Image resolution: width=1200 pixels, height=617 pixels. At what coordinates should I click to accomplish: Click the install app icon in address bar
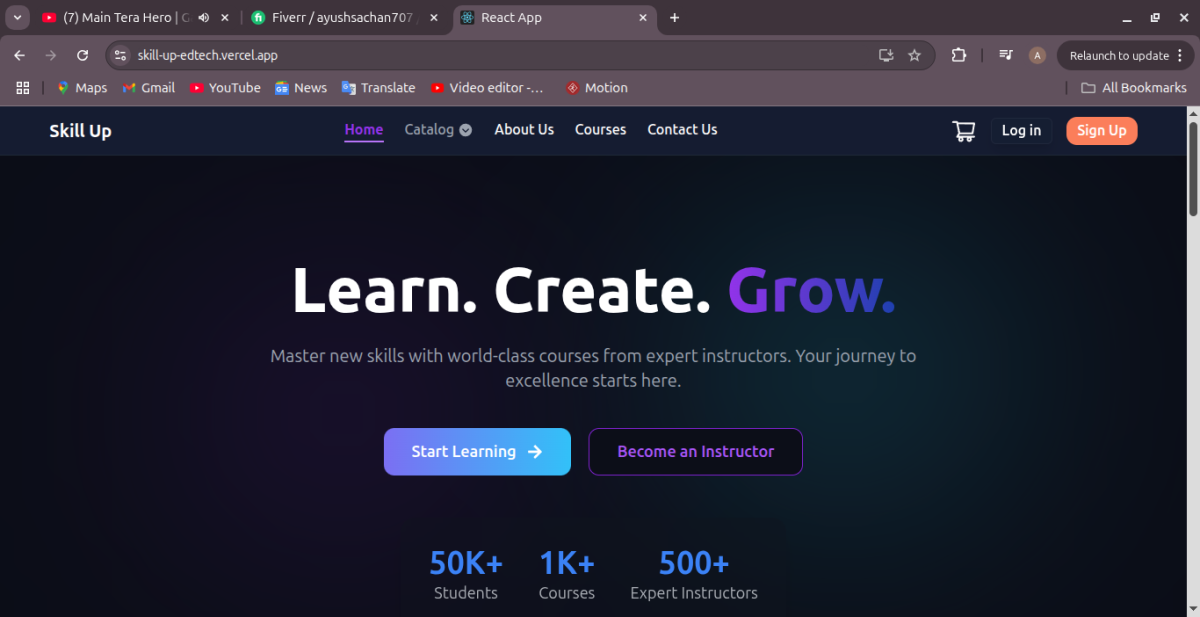click(885, 56)
